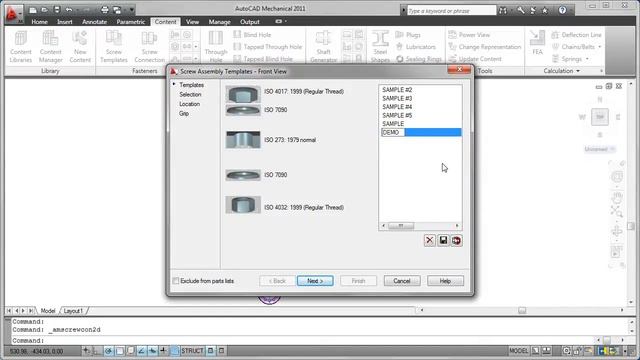
Task: Click the Undo arrow in quick access toolbar
Action: point(69,10)
